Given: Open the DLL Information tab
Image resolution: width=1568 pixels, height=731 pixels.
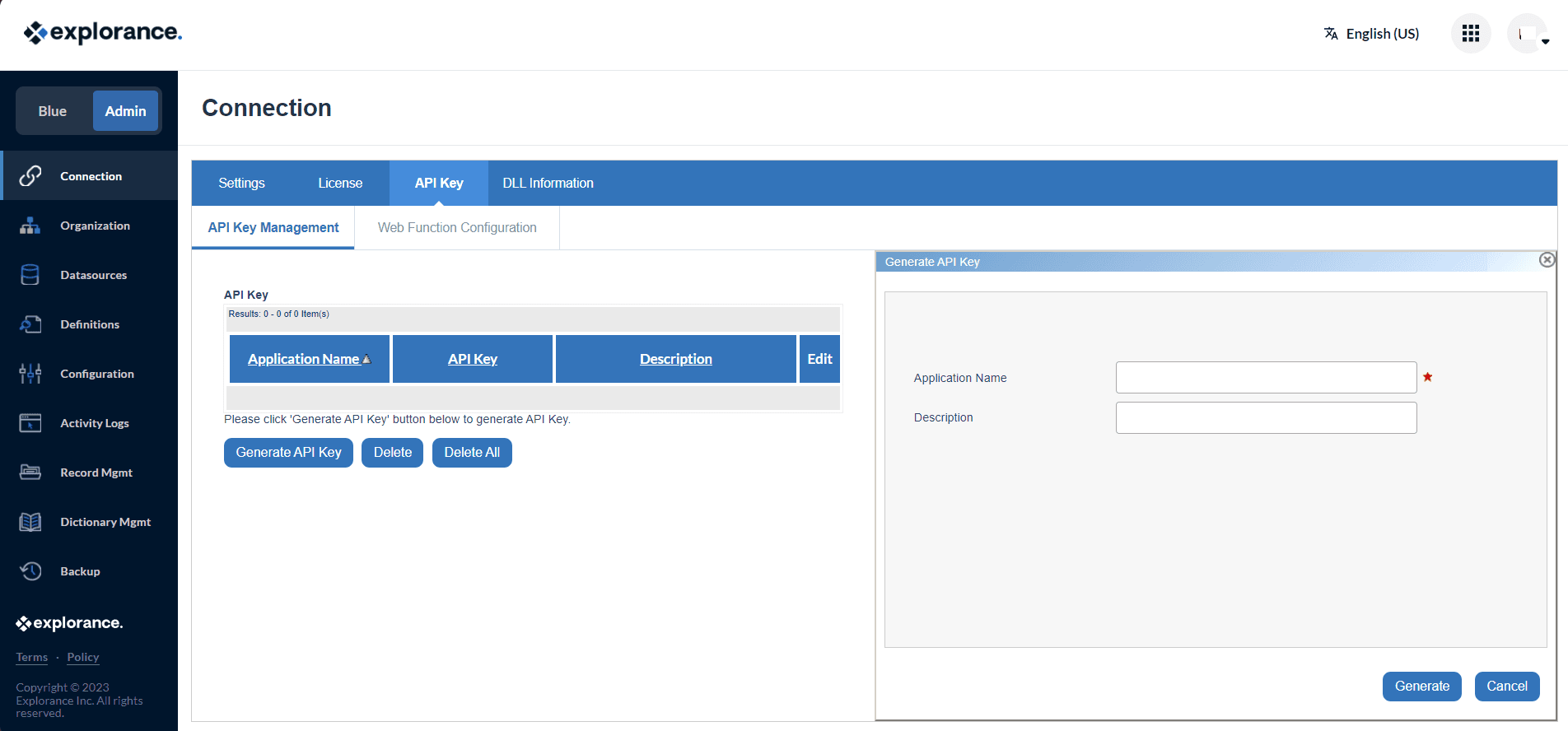Looking at the screenshot, I should click(548, 183).
